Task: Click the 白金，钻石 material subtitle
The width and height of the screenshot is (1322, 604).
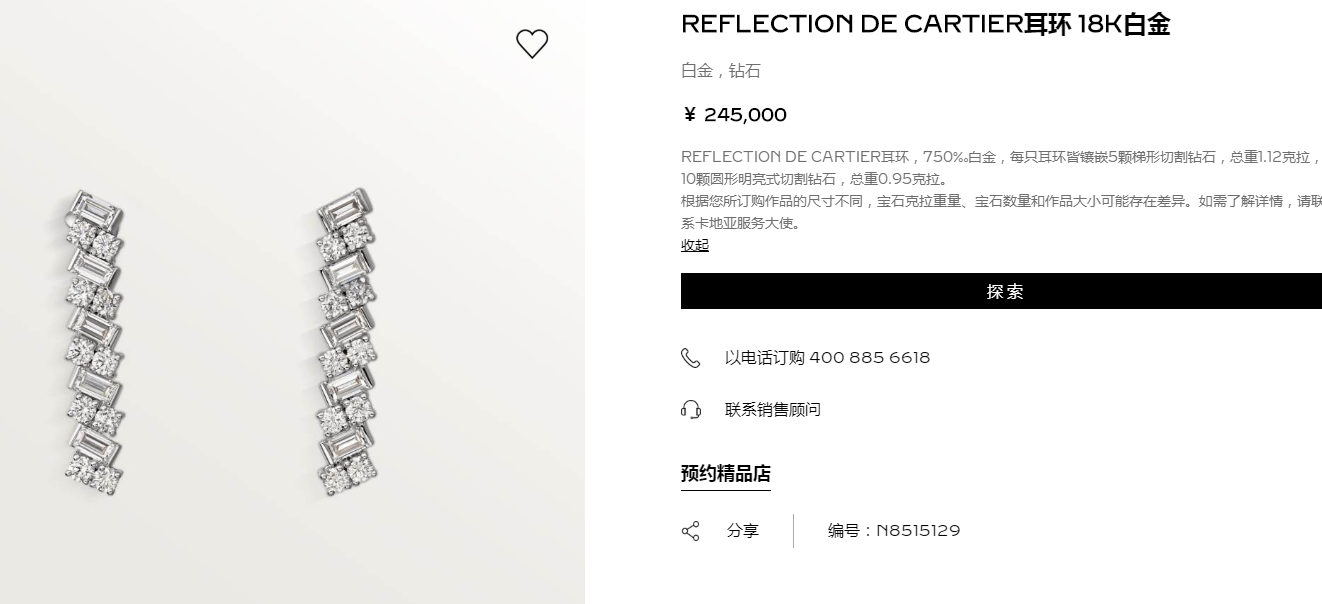Action: 721,71
